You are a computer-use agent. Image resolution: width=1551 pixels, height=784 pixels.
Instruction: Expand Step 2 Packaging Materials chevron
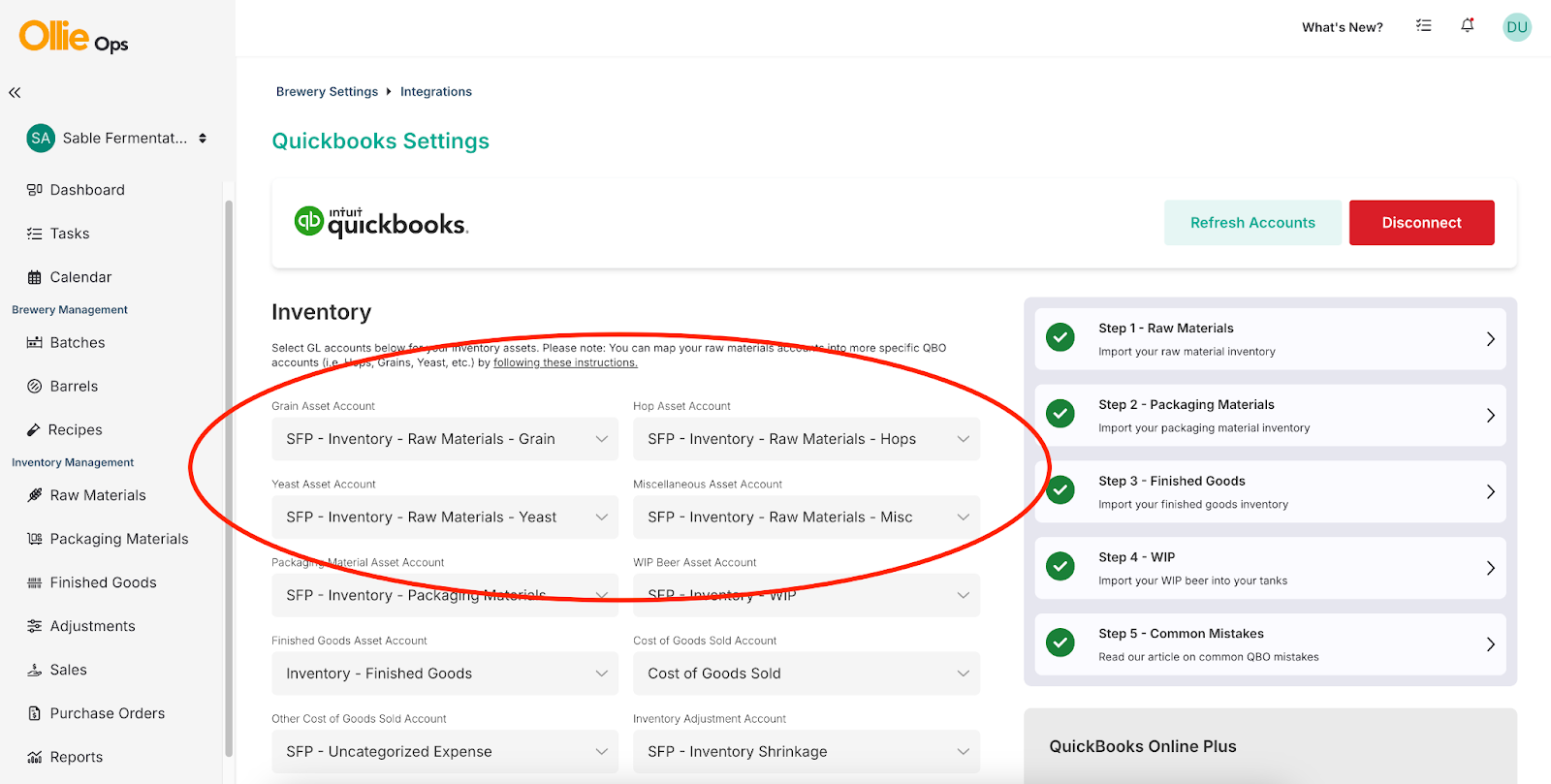tap(1491, 416)
